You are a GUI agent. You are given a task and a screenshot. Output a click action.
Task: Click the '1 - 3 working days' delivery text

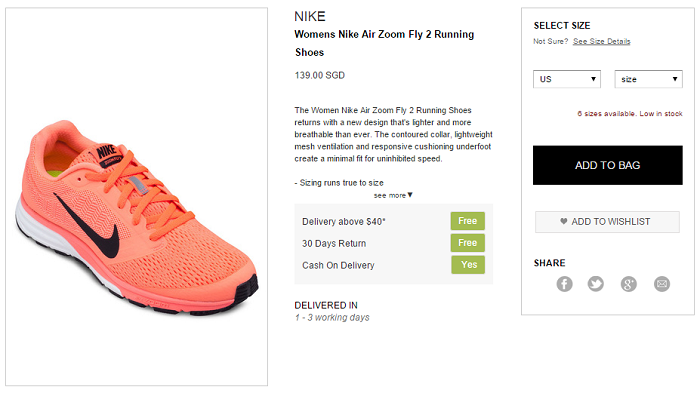point(332,318)
